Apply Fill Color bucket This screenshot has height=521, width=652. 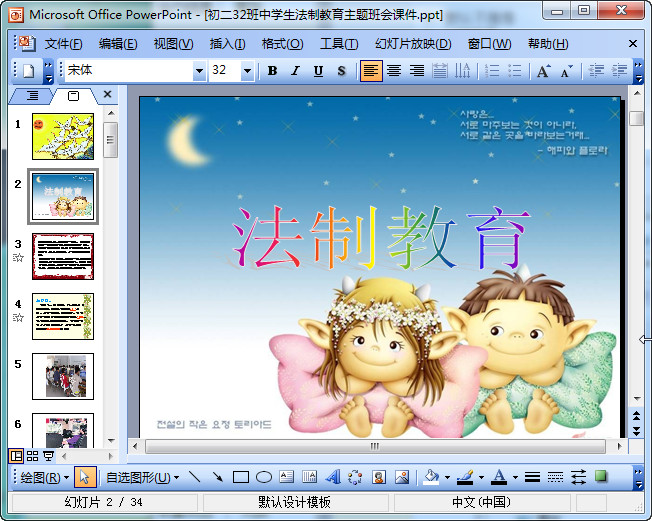431,477
